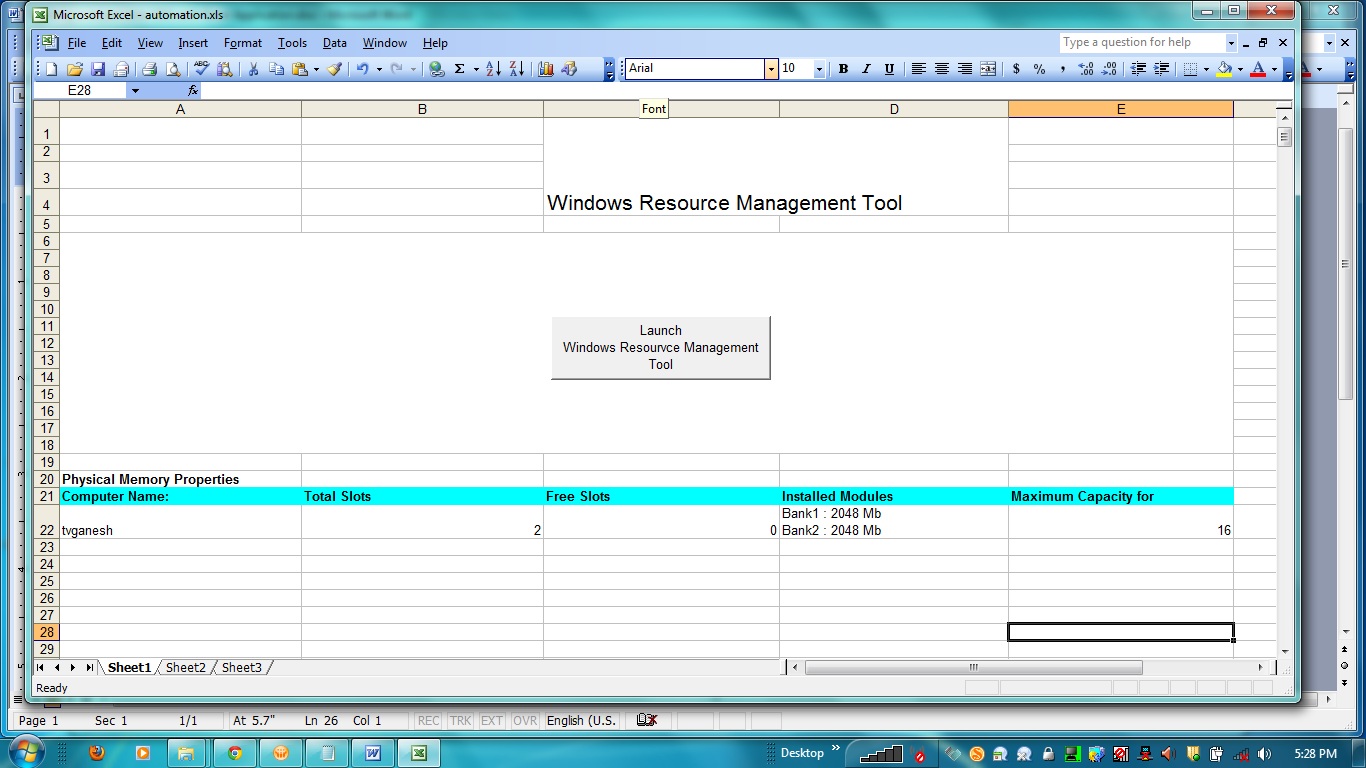Toggle bold formatting
This screenshot has width=1366, height=768.
(x=841, y=68)
